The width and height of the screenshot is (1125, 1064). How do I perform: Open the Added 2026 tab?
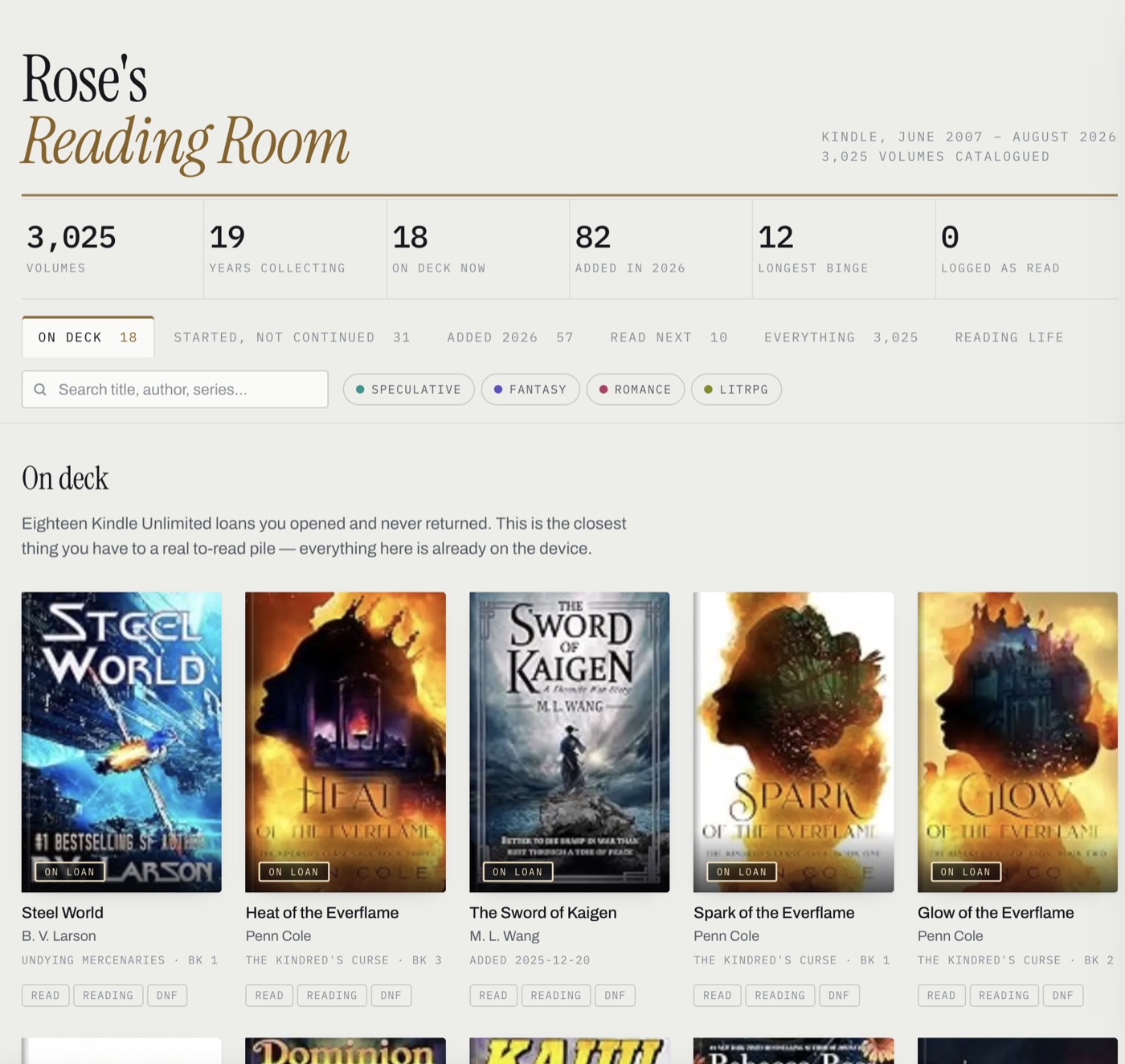(x=510, y=338)
